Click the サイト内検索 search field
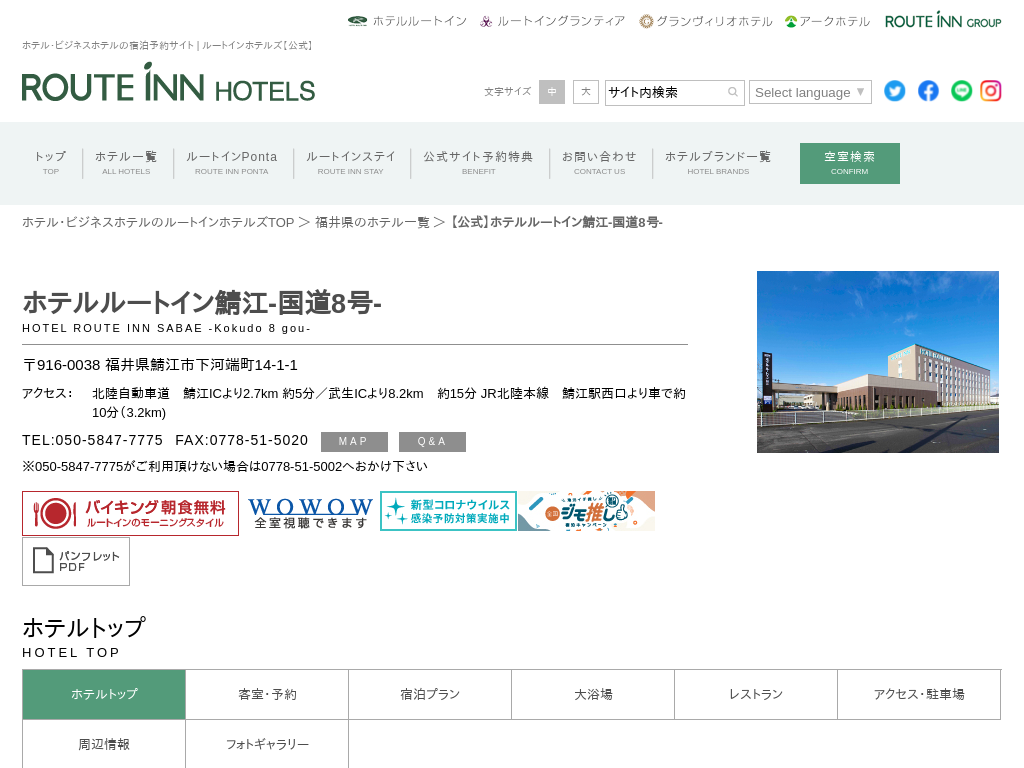Viewport: 1024px width, 768px height. 675,92
